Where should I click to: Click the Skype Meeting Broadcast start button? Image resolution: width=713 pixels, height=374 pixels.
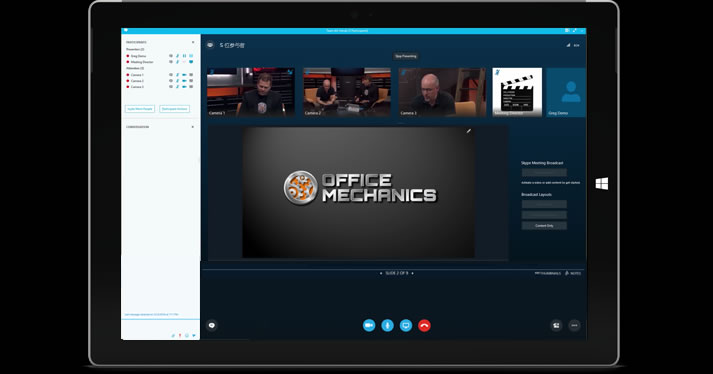(x=544, y=172)
